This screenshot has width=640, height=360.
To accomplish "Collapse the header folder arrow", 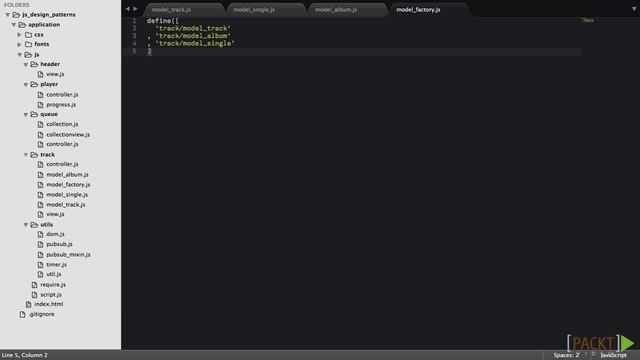I will 26,64.
